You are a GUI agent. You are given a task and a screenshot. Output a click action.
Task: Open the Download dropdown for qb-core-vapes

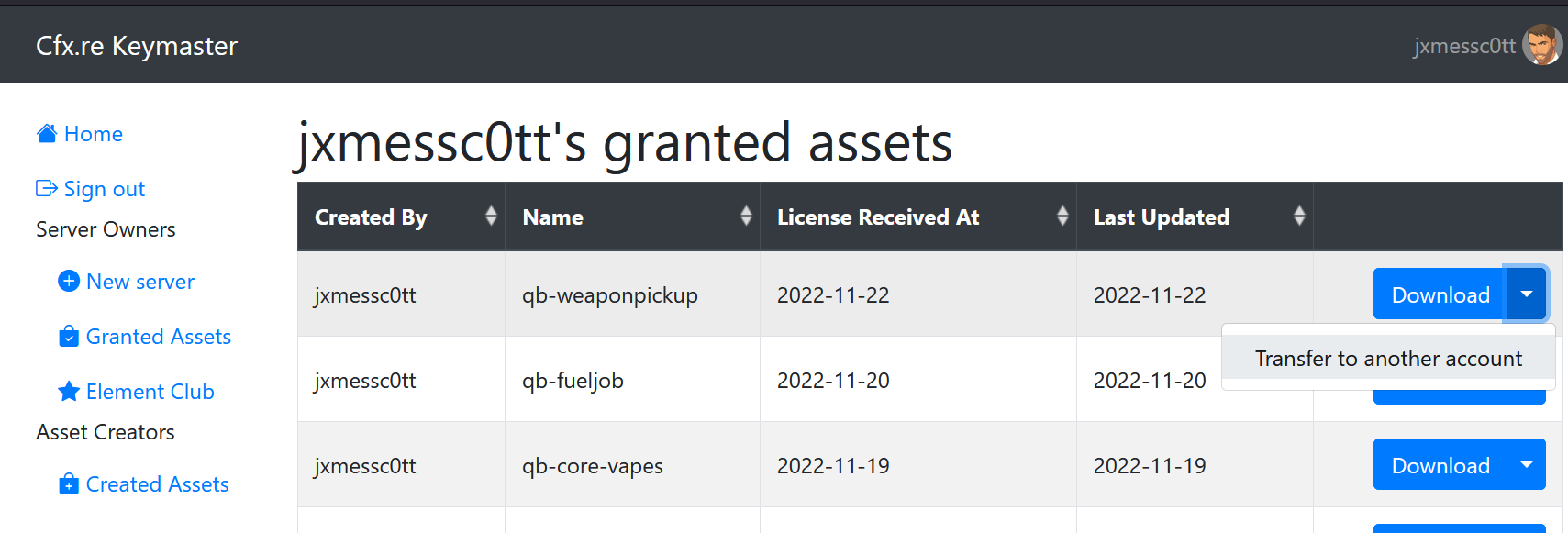click(x=1526, y=464)
